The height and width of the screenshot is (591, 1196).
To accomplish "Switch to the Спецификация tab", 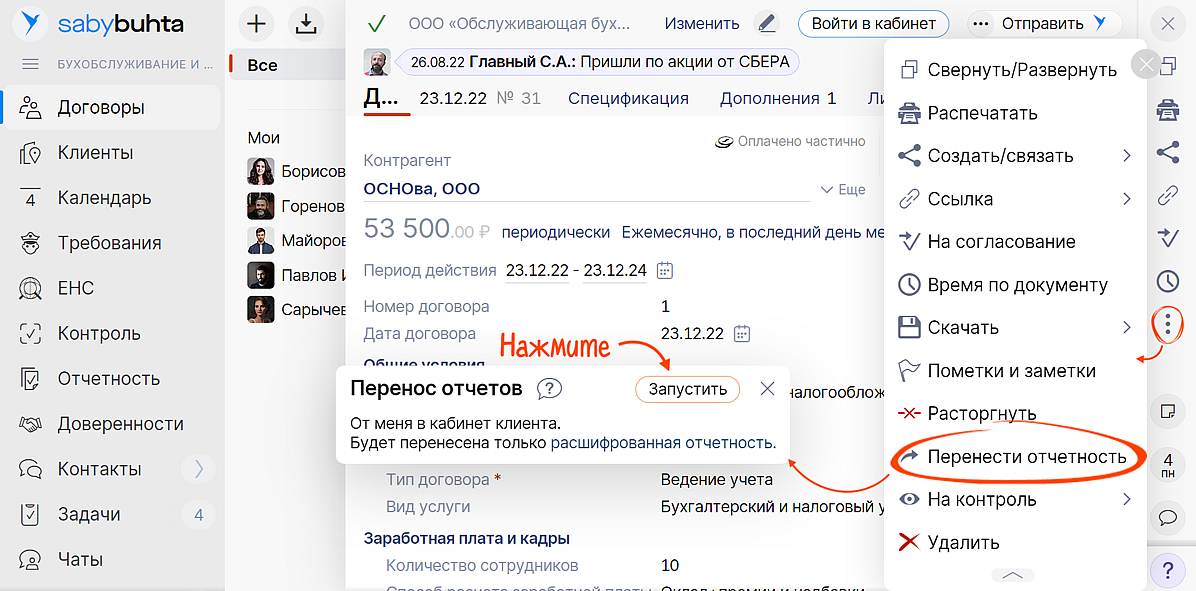I will [628, 98].
